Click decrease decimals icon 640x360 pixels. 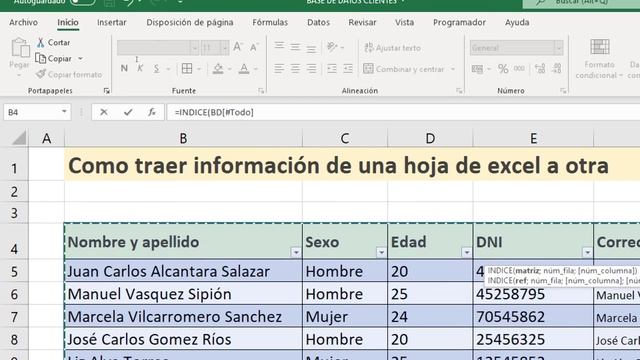tap(557, 69)
